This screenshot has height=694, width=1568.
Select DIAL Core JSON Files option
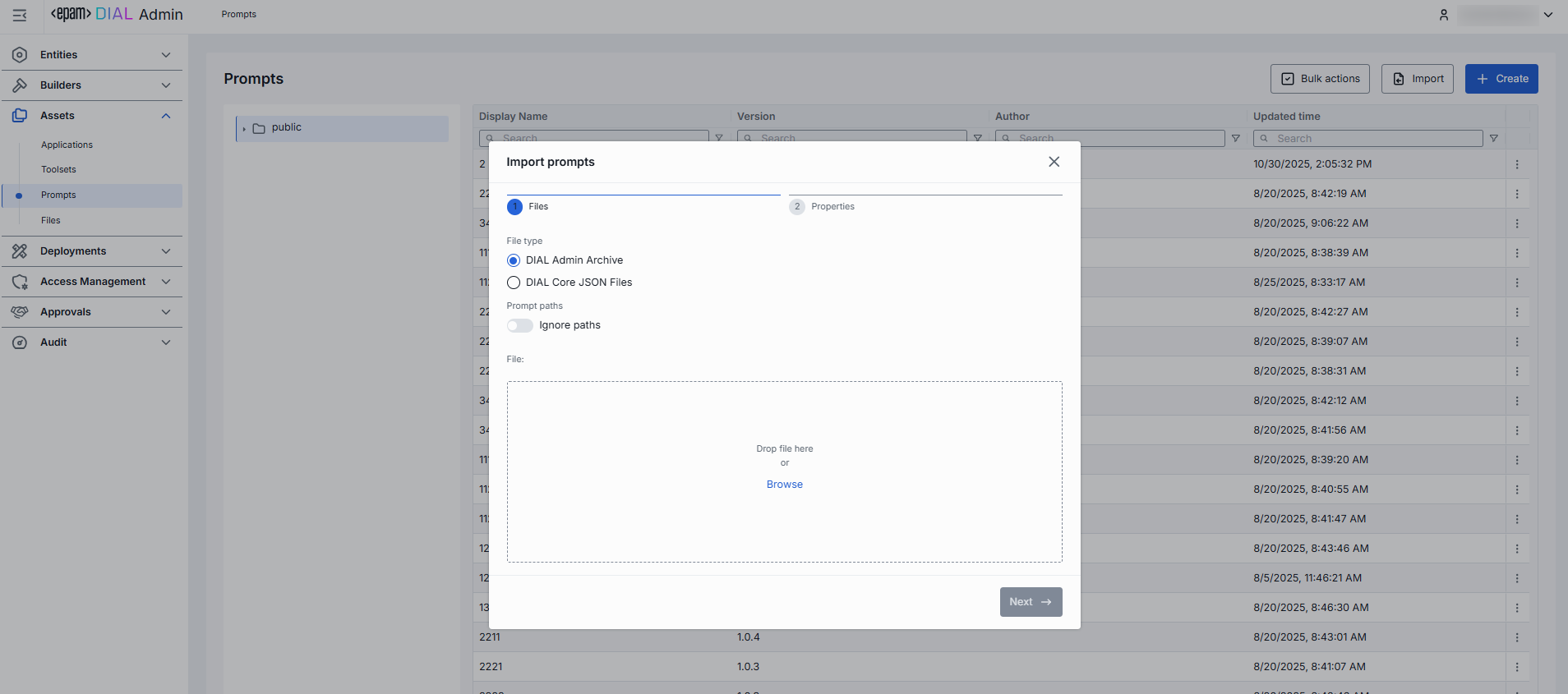click(x=514, y=283)
